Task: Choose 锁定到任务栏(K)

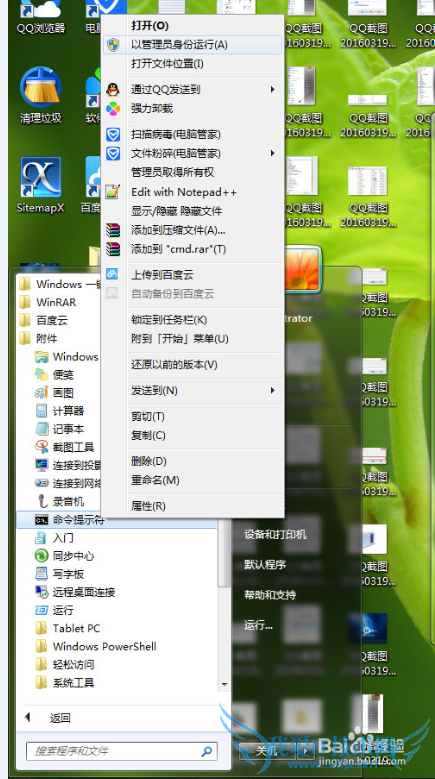Action: 193,320
